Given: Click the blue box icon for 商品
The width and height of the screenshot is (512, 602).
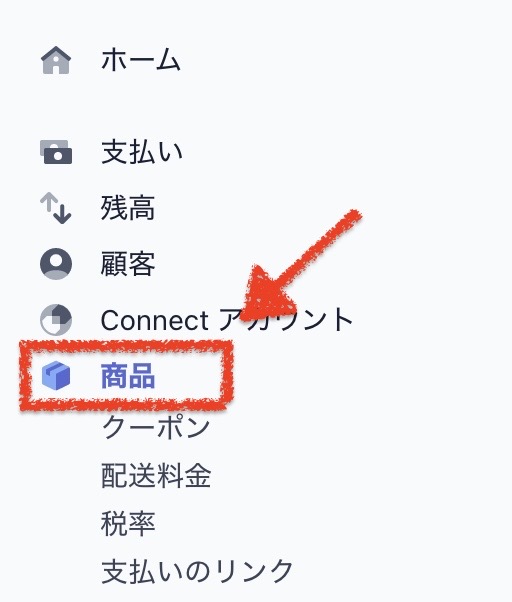Looking at the screenshot, I should [x=56, y=375].
